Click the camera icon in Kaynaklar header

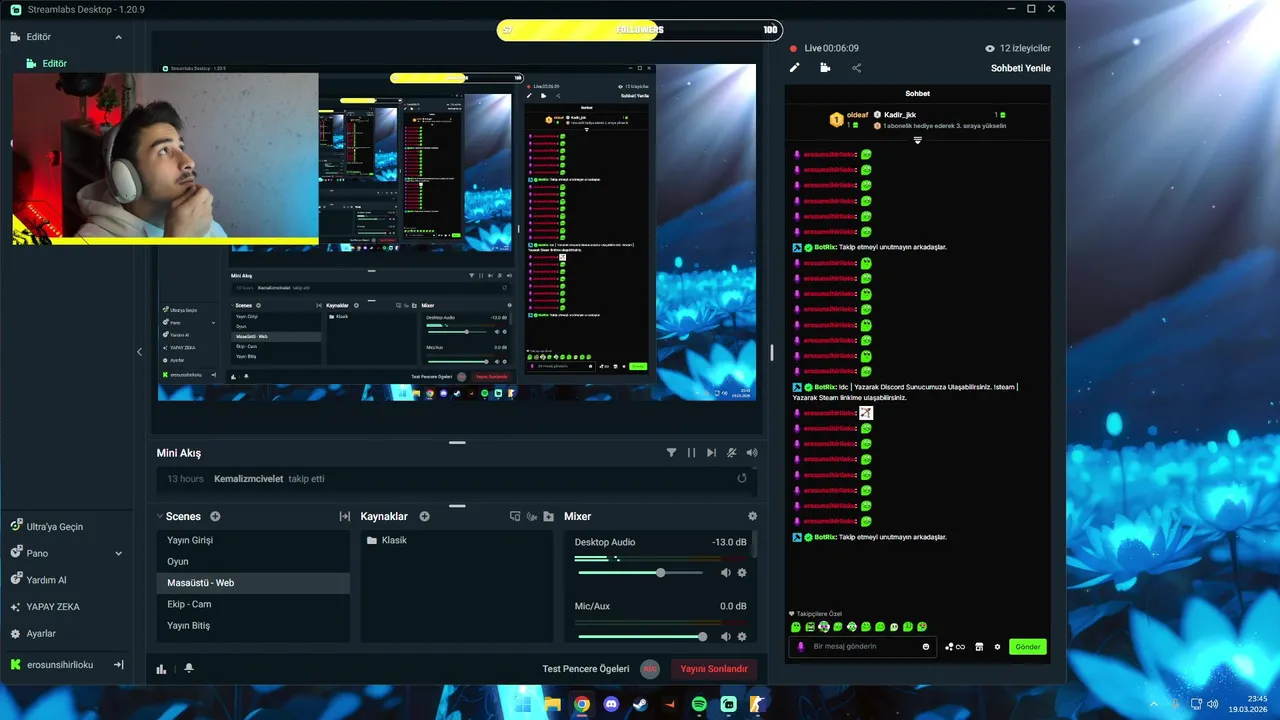coord(532,516)
